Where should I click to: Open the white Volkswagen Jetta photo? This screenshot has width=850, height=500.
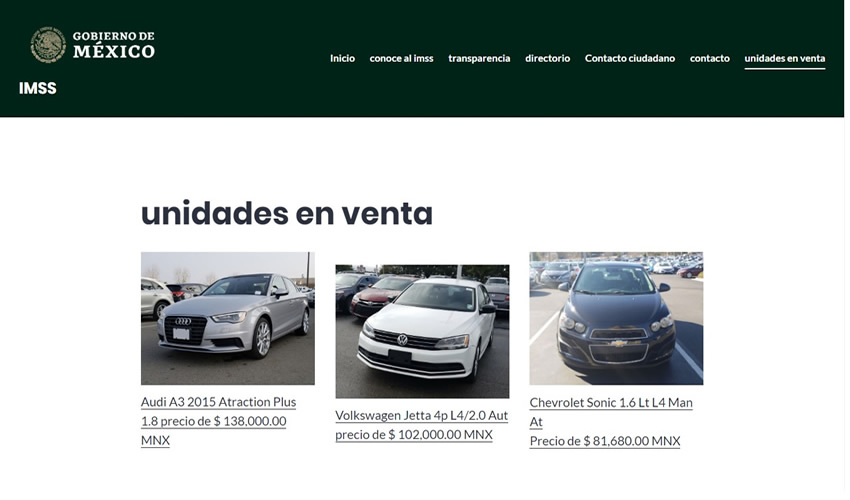pos(422,331)
